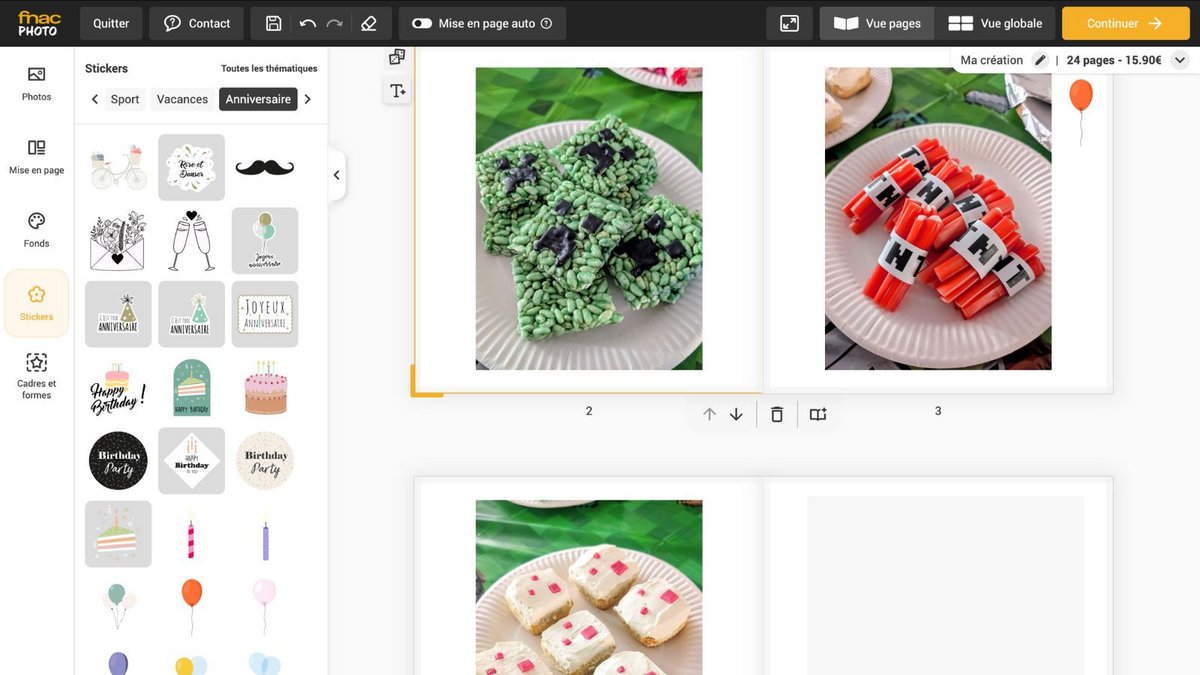Open Toutes les thématiques link

pos(269,69)
